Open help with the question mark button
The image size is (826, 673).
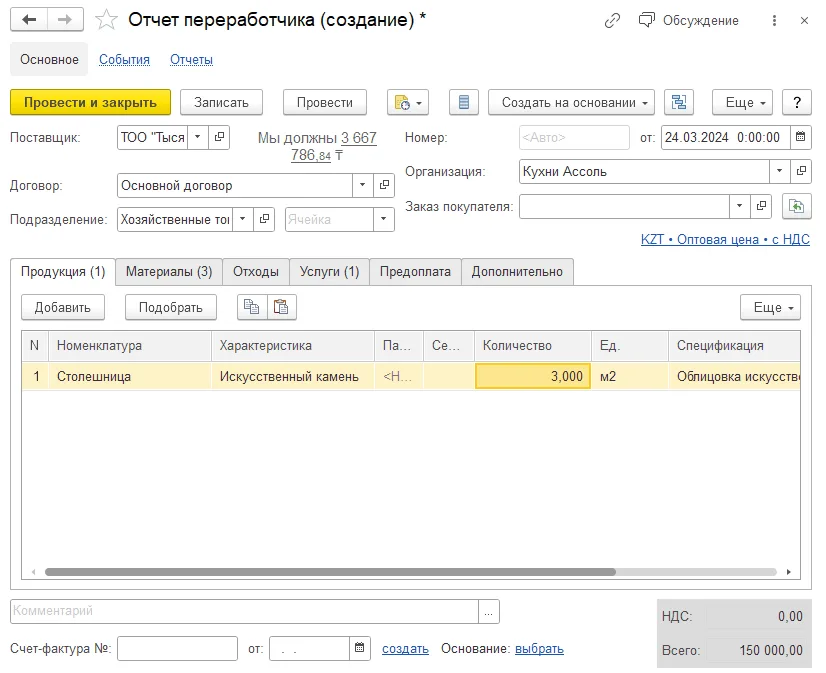(797, 102)
